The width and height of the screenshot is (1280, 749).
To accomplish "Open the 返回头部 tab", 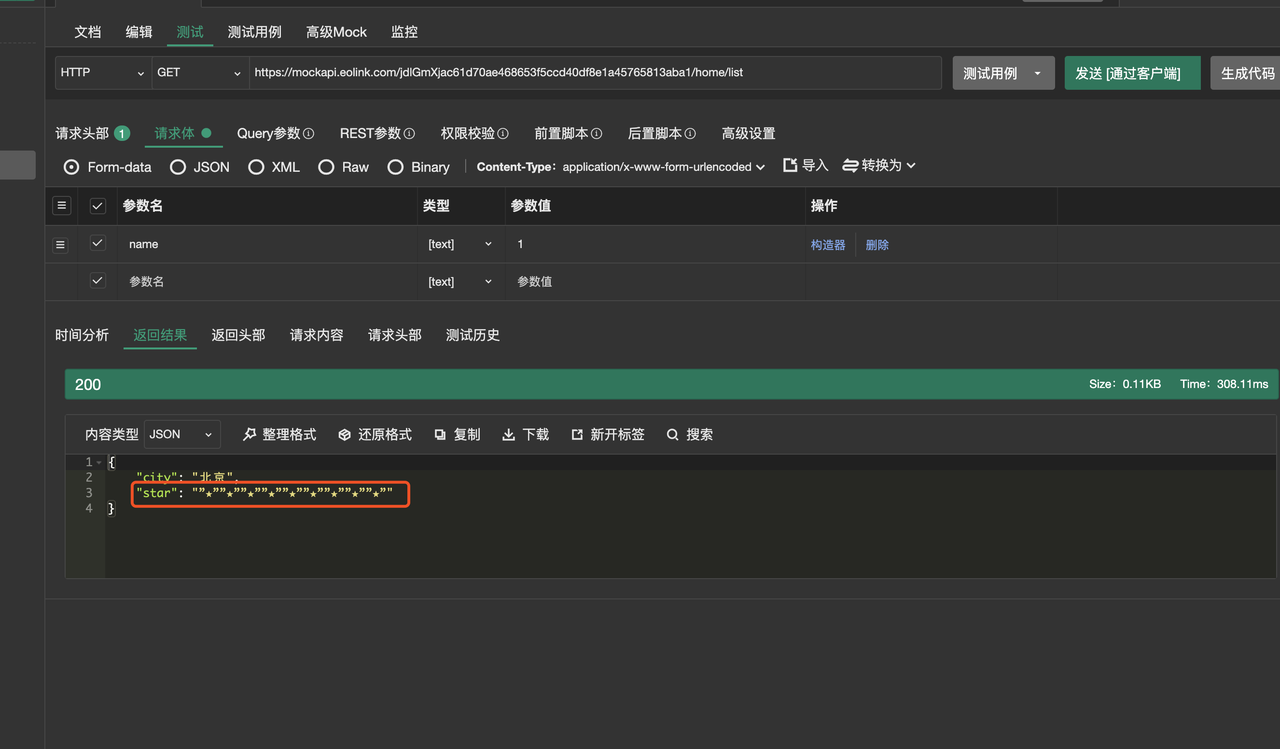I will (x=238, y=335).
